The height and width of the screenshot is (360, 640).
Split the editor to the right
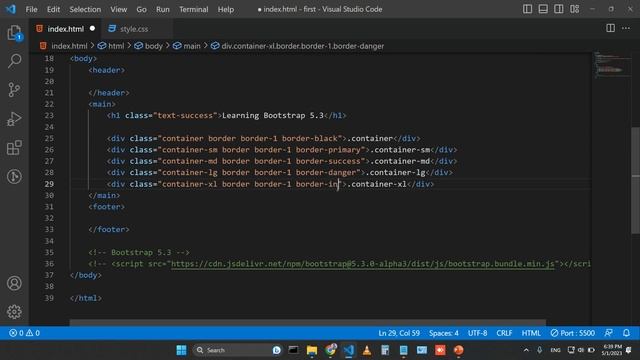(610, 28)
